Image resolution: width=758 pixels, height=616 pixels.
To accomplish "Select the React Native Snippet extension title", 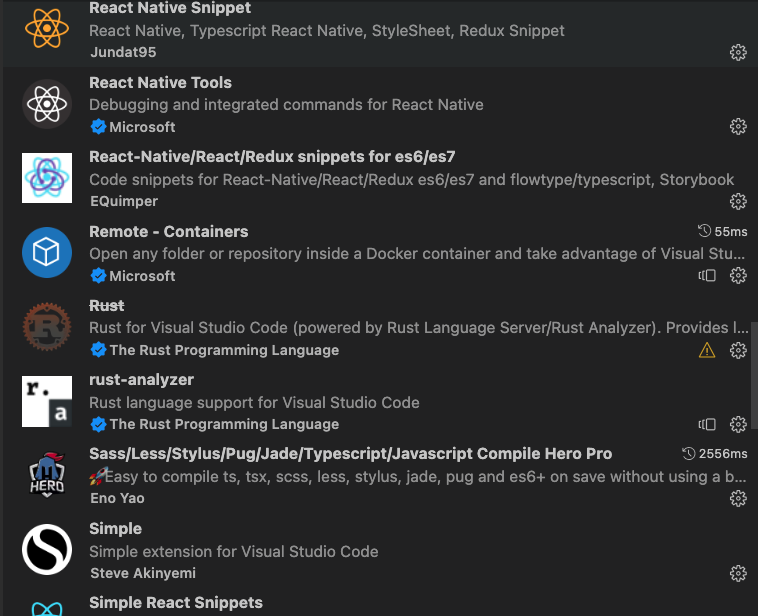I will click(170, 8).
